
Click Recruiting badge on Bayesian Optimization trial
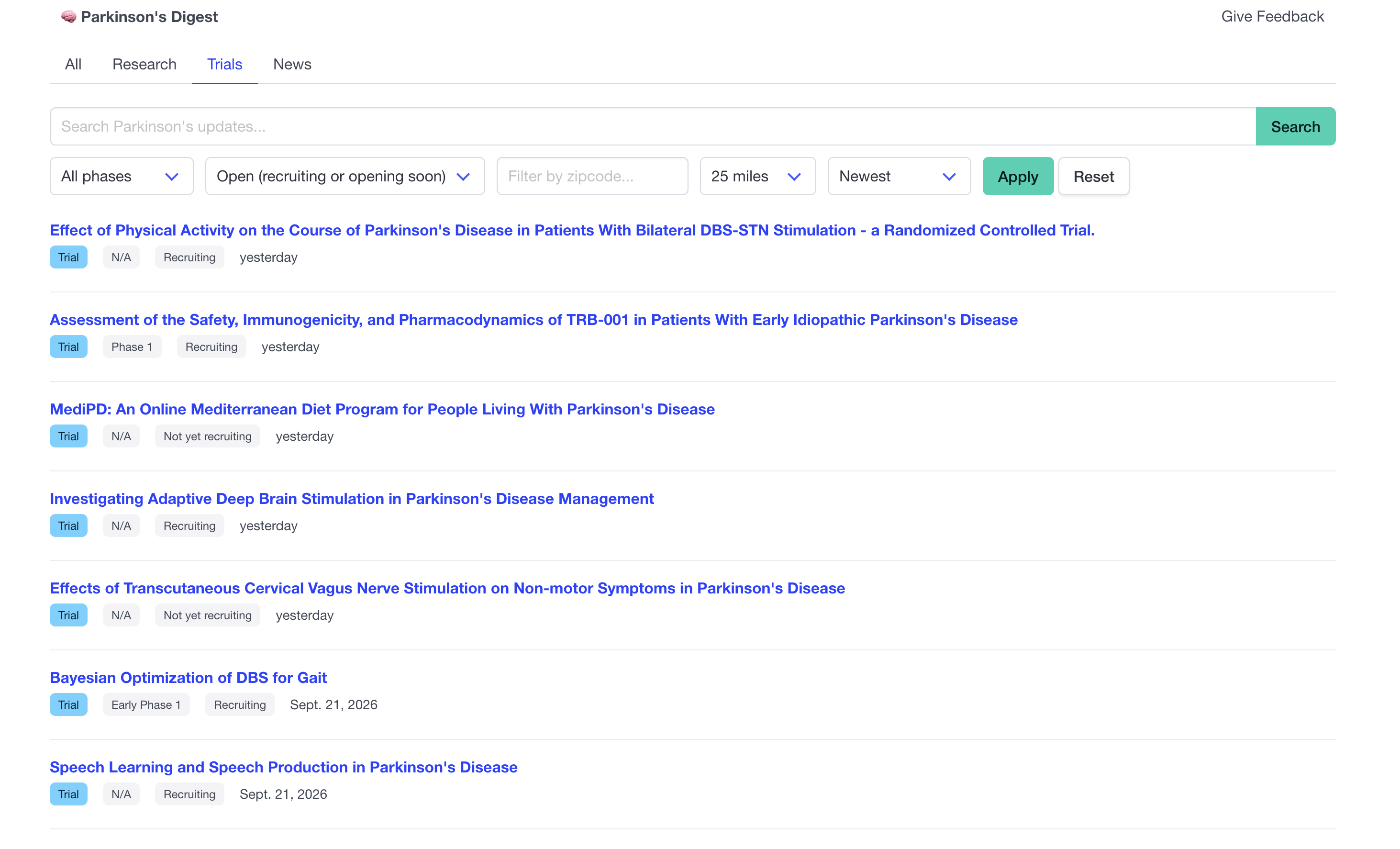[x=240, y=704]
